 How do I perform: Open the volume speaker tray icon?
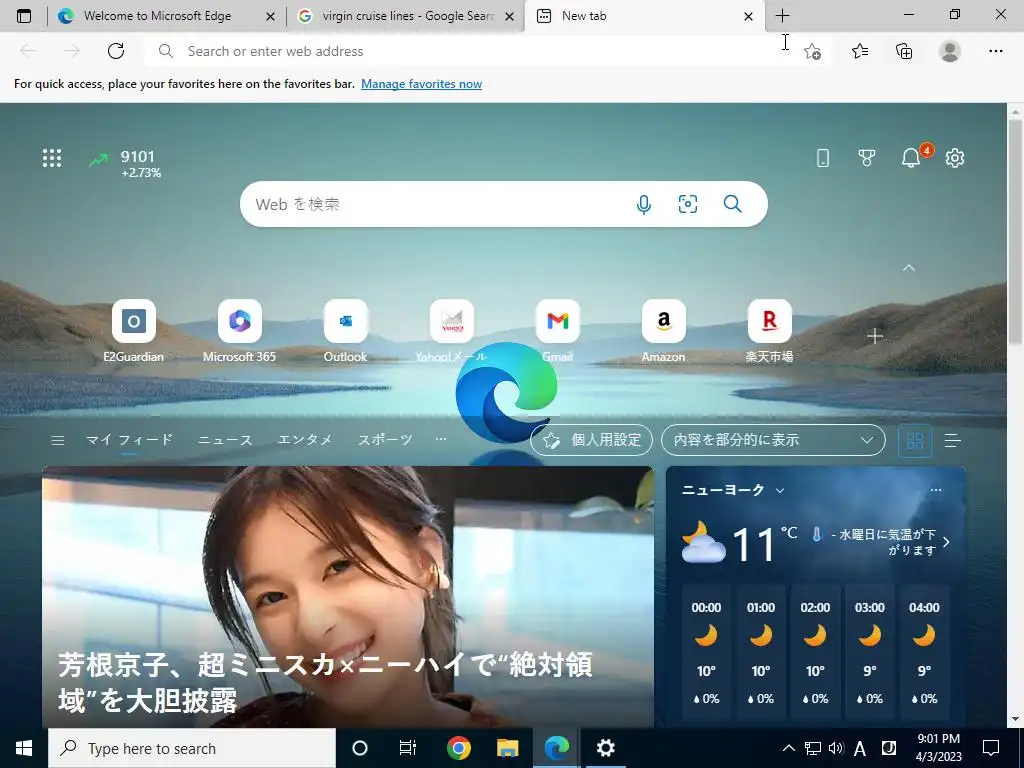836,748
